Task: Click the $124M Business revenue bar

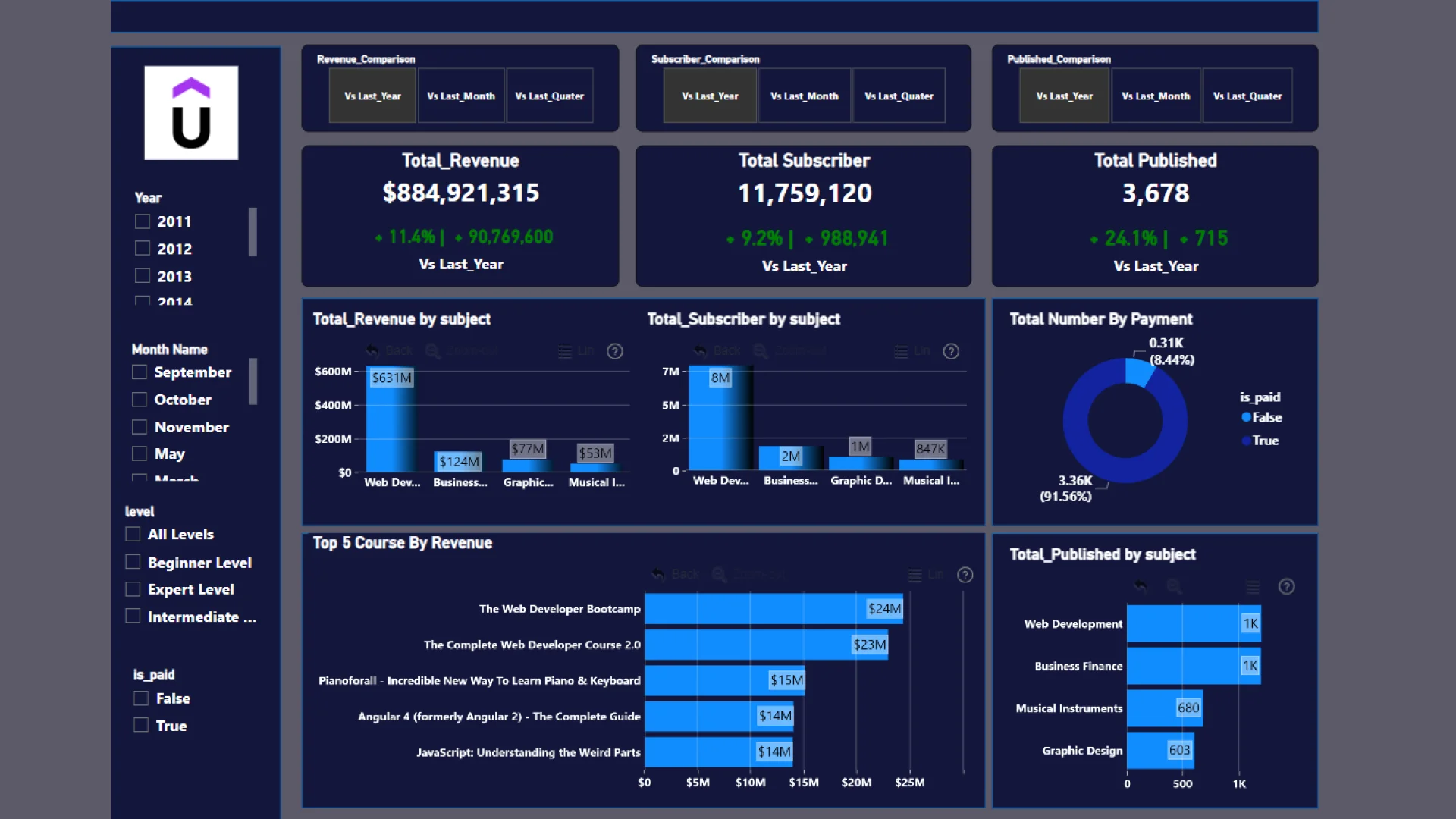Action: [458, 462]
